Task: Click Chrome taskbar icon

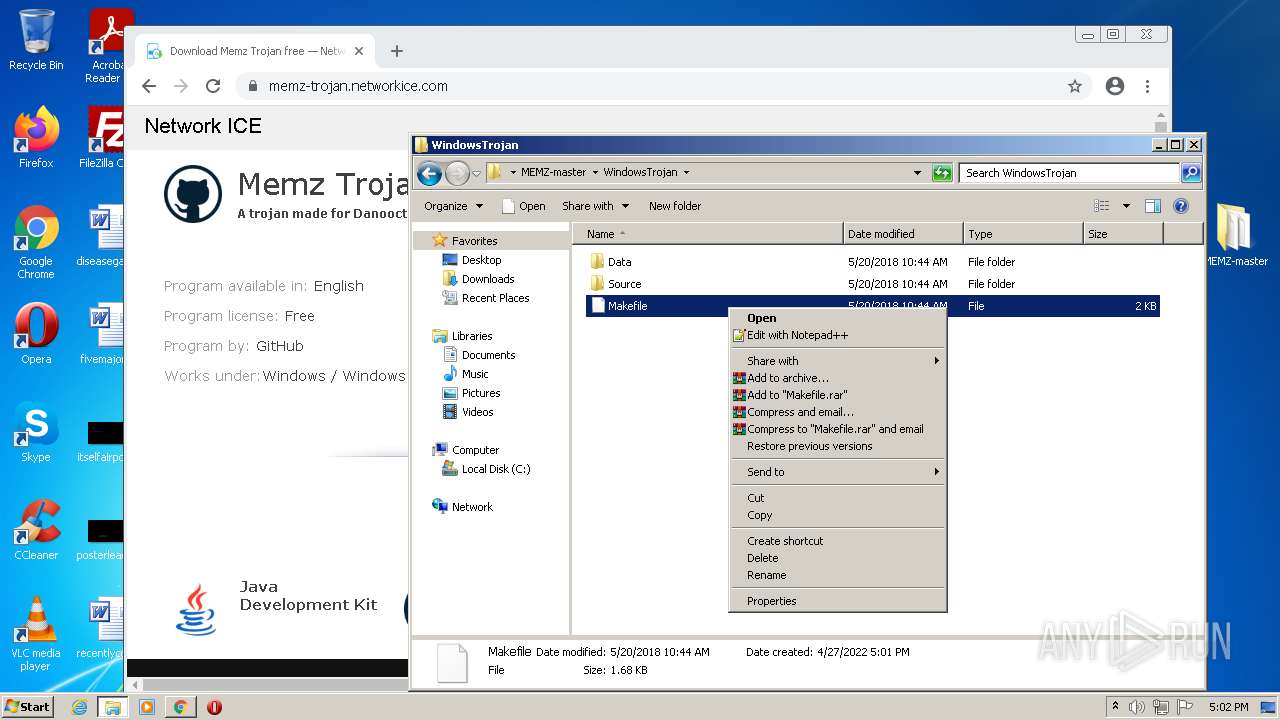Action: click(180, 707)
